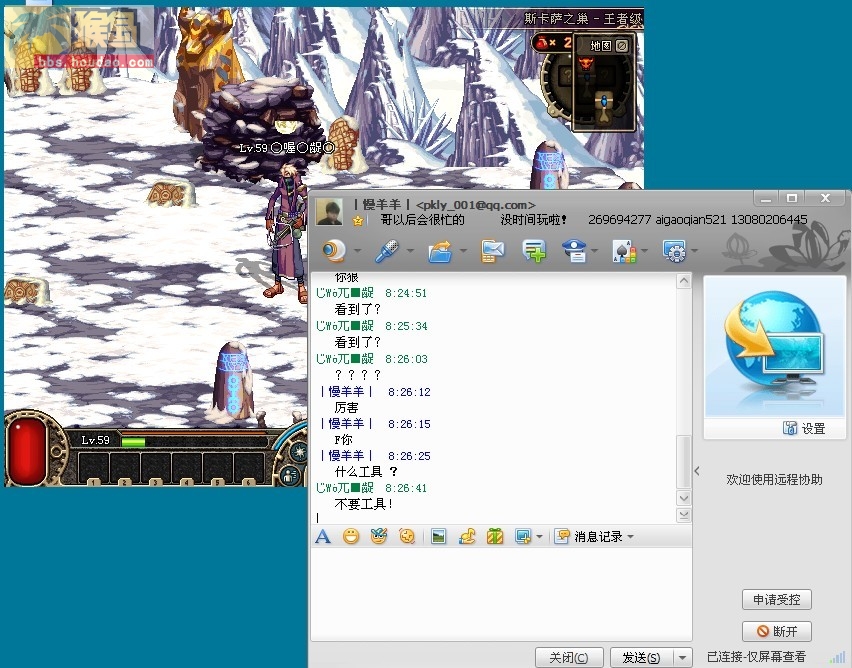Expand the video call dropdown arrow
Viewport: 852px width, 668px height.
(x=358, y=251)
